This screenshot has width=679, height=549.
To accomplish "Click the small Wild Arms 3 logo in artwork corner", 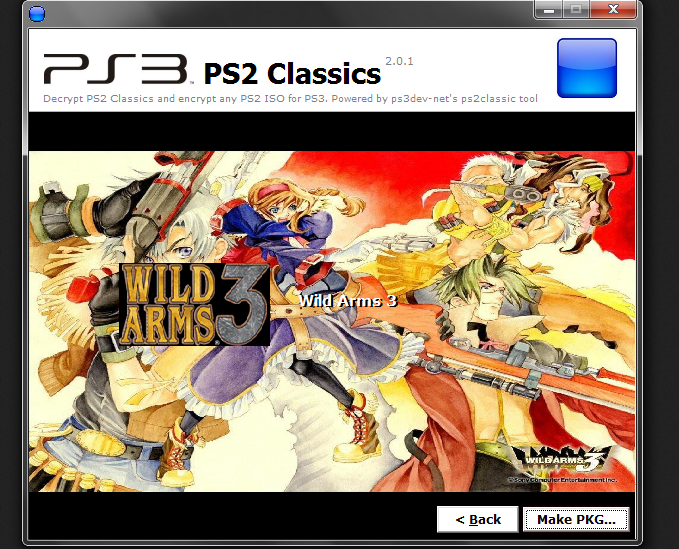I will pos(564,460).
